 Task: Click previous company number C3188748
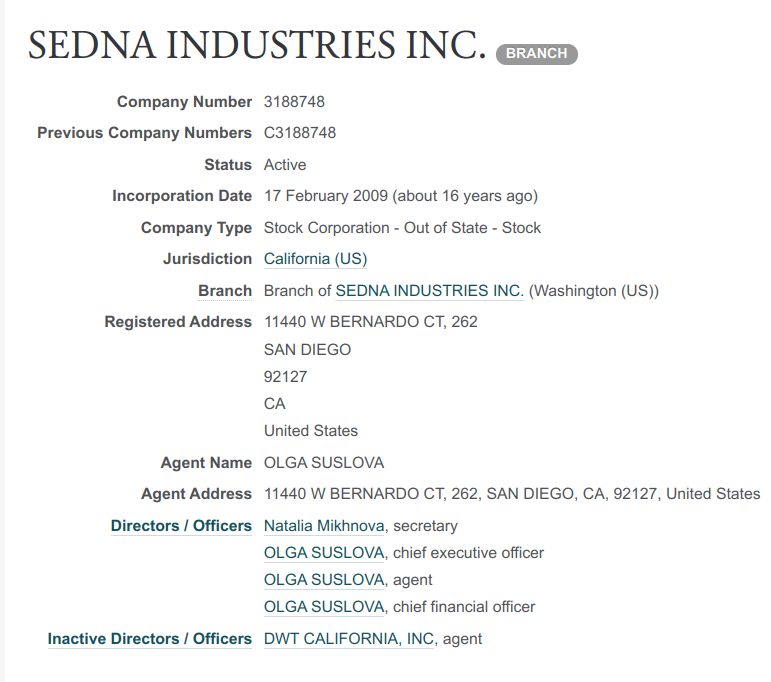pos(300,133)
